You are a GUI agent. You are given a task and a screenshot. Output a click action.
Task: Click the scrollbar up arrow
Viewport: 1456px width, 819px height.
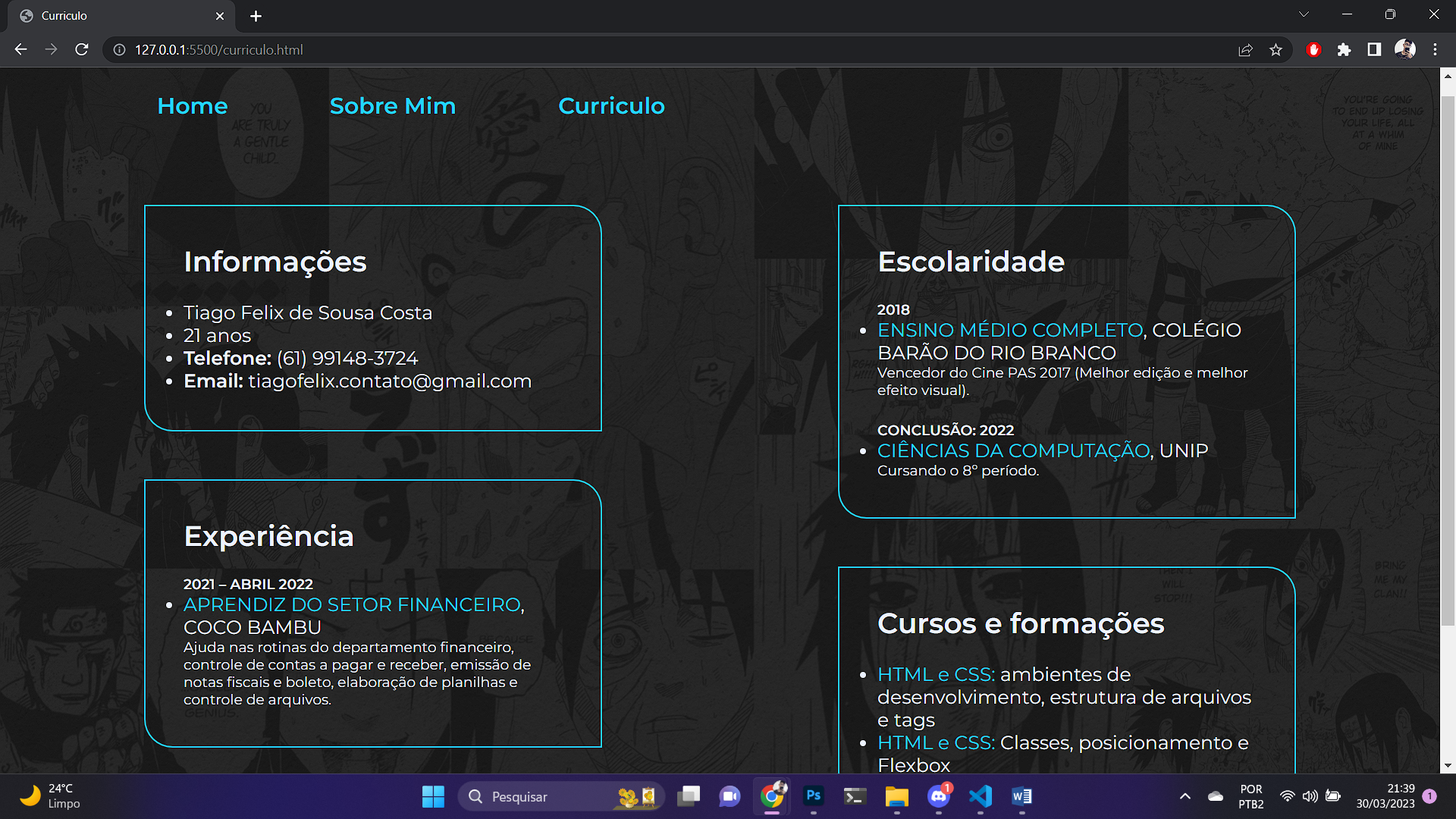[1448, 75]
